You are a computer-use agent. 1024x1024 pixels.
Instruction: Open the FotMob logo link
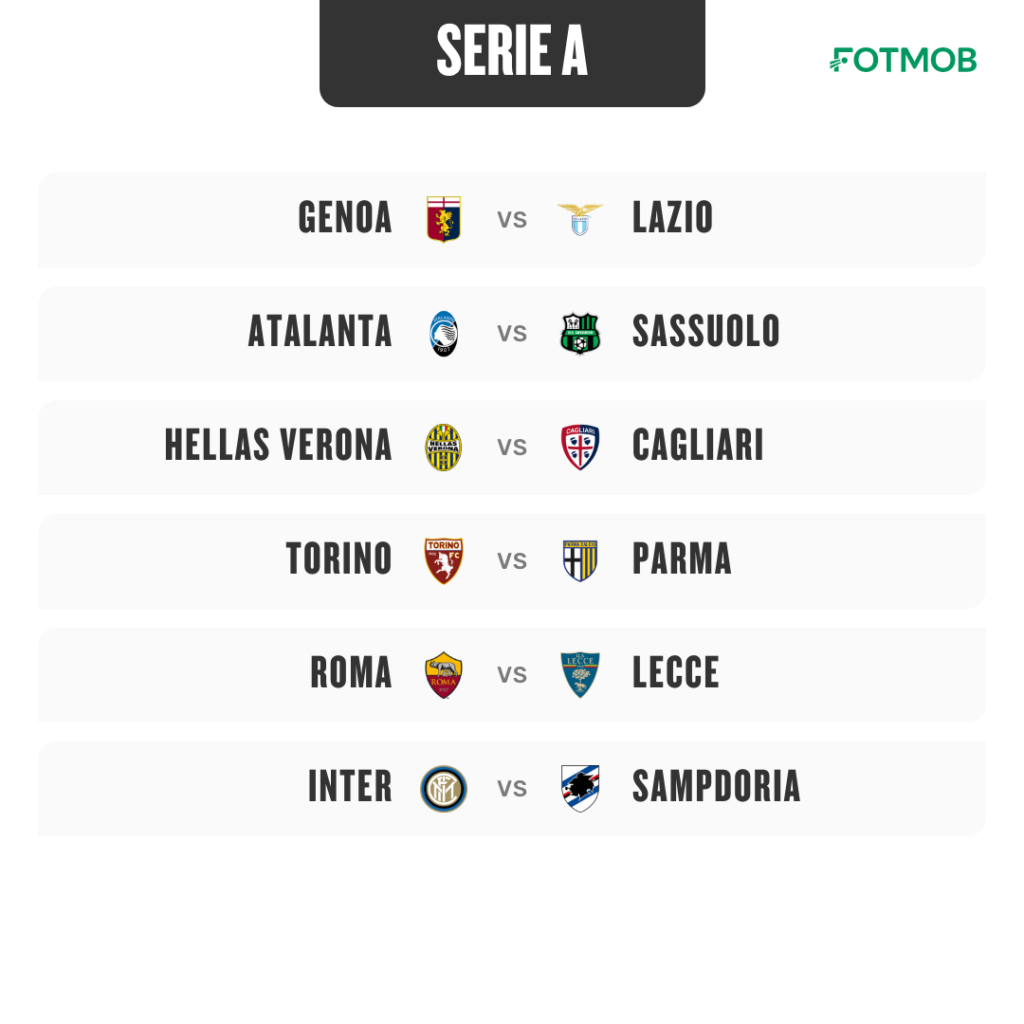[x=903, y=60]
